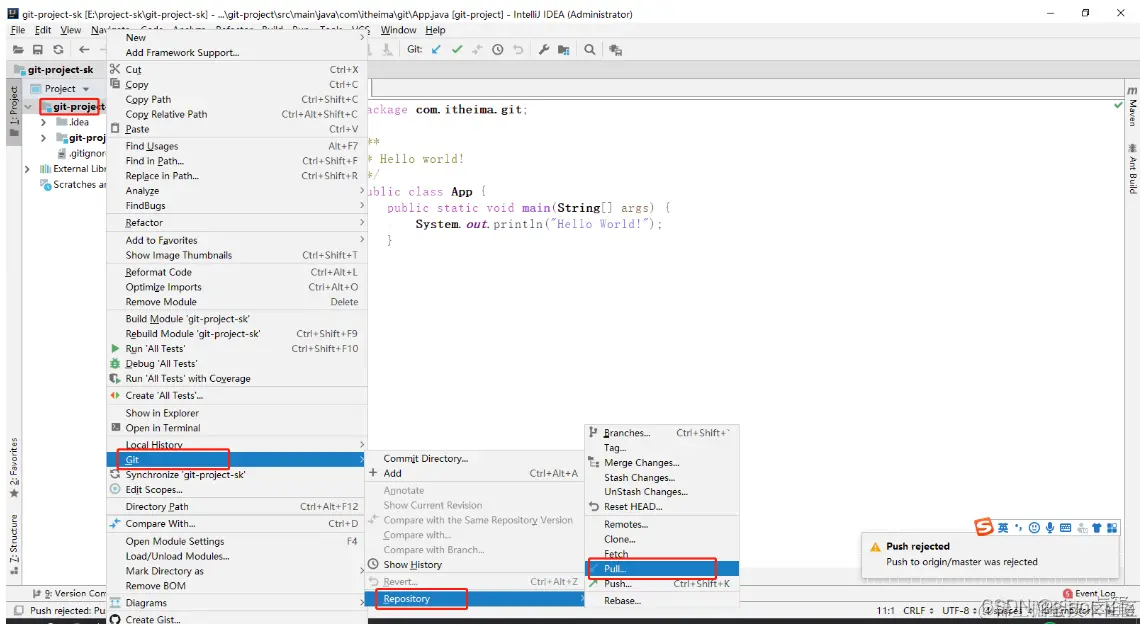The image size is (1144, 626).
Task: Select Show in Explorer entry
Action: (236, 413)
